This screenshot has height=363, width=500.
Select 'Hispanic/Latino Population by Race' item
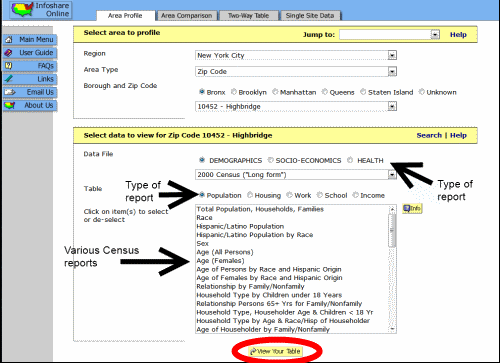[255, 235]
